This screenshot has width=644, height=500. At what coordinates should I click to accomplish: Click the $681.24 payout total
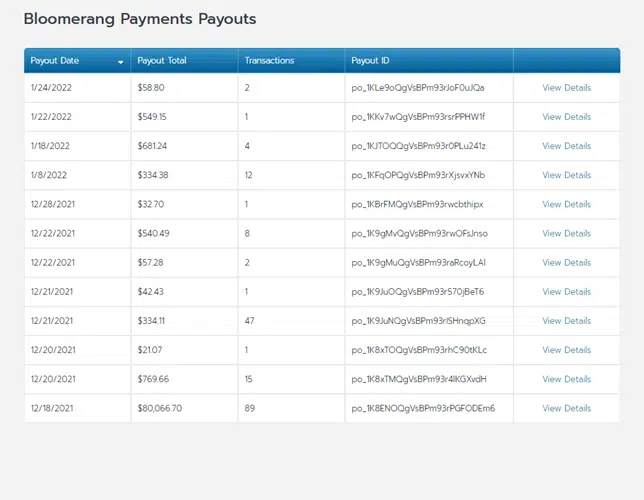tap(152, 146)
